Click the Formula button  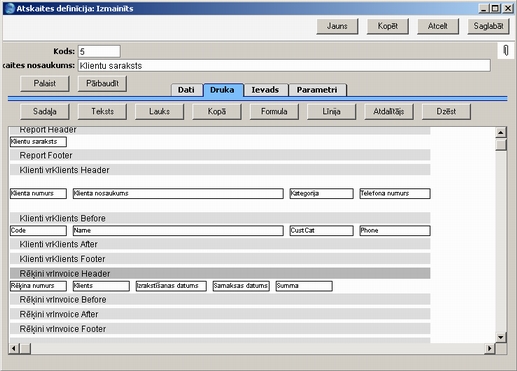274,111
